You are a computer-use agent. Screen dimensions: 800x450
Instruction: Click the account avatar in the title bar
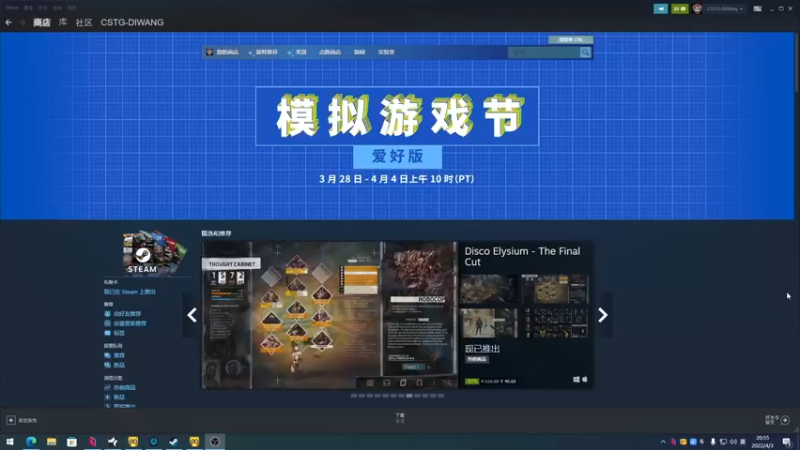[x=697, y=9]
